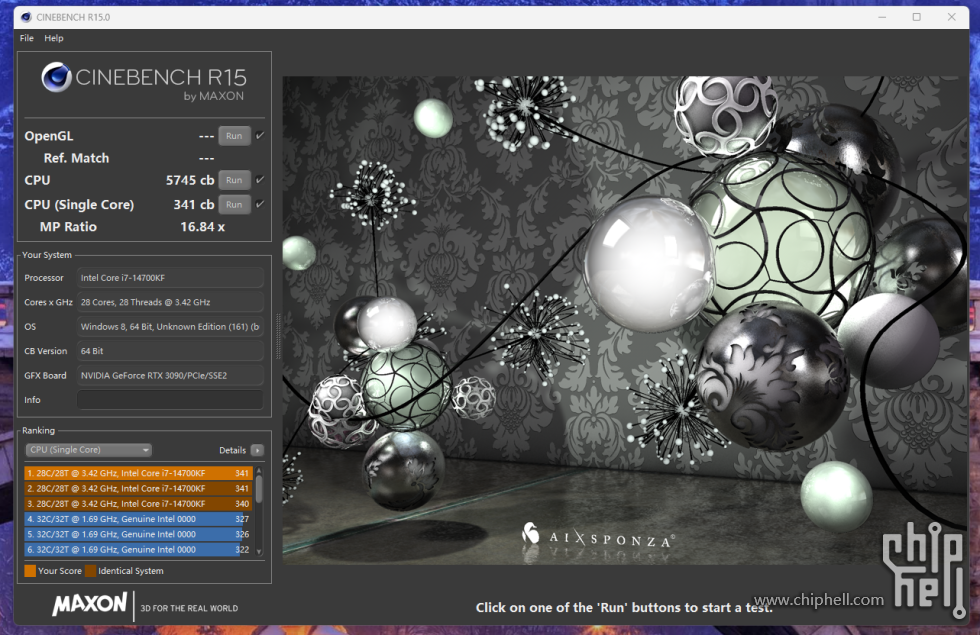Select ranking entry 3 scoring 340

pos(138,504)
